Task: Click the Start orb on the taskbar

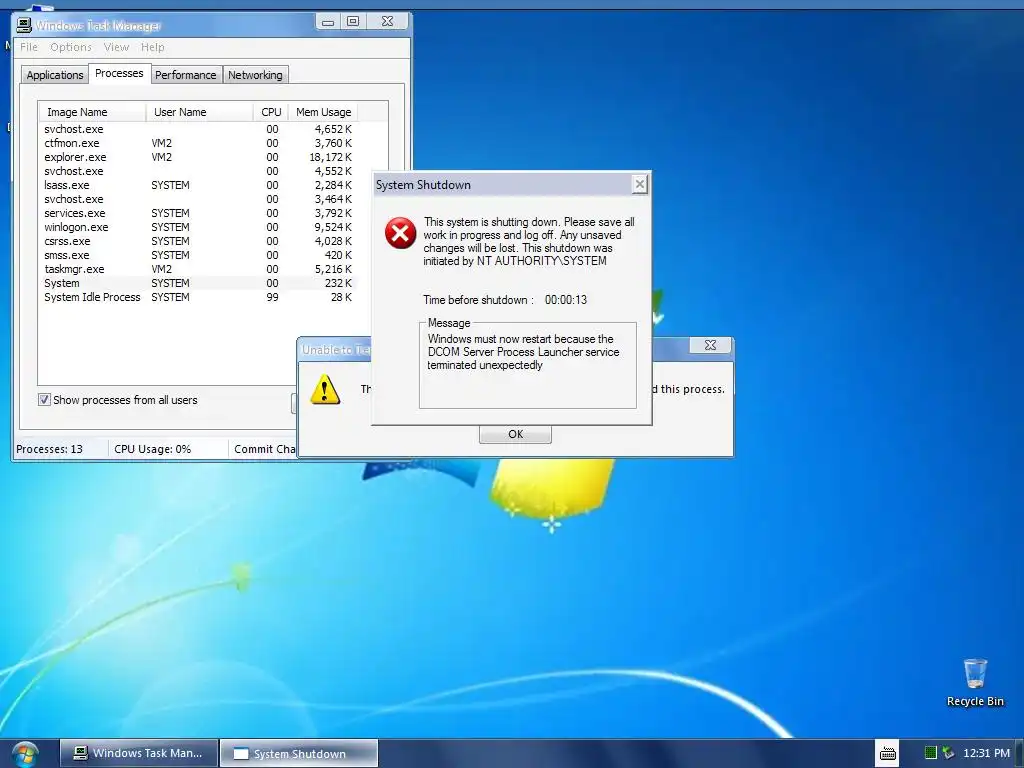Action: pos(24,754)
